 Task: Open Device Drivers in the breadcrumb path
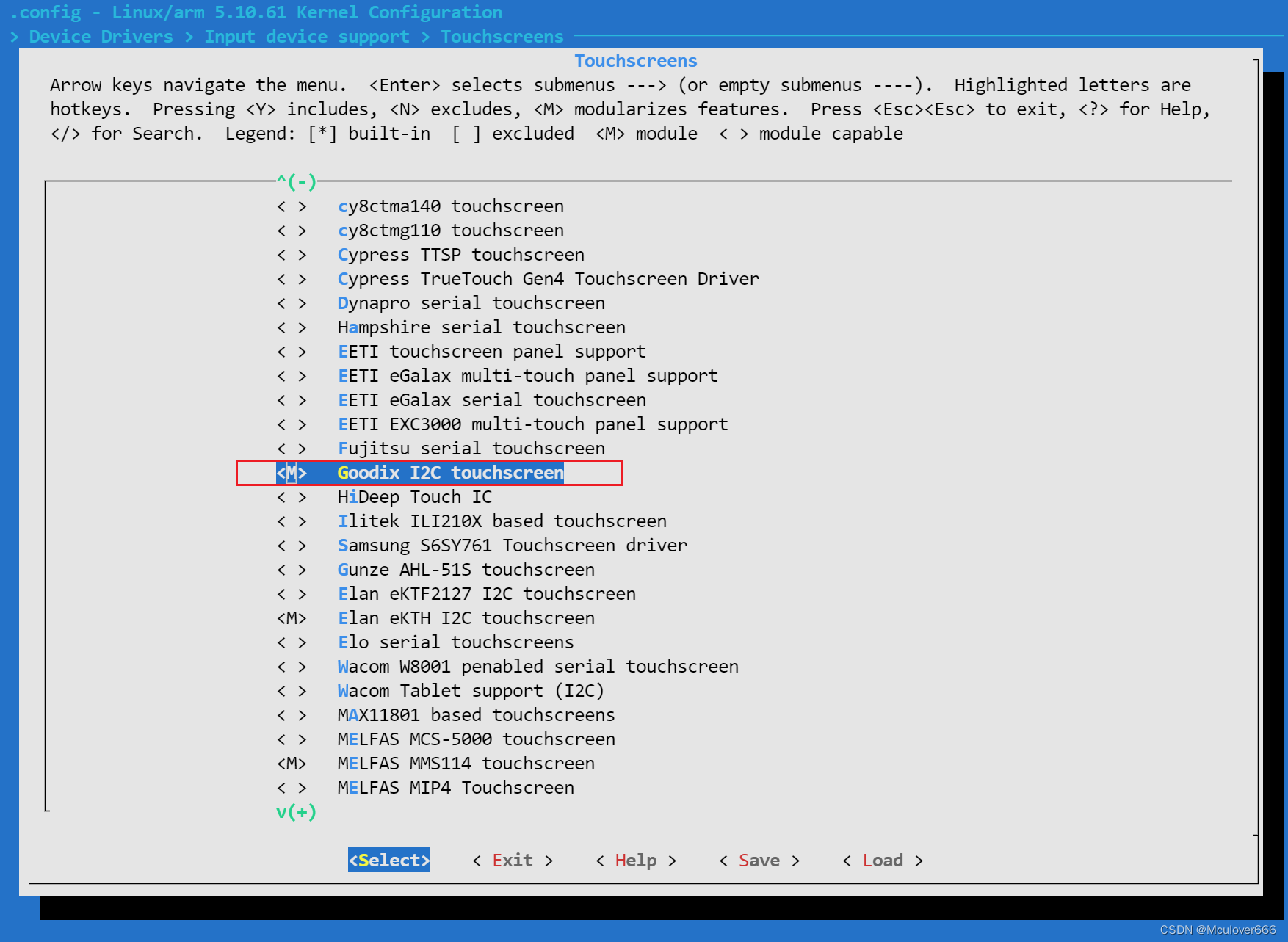pyautogui.click(x=99, y=36)
